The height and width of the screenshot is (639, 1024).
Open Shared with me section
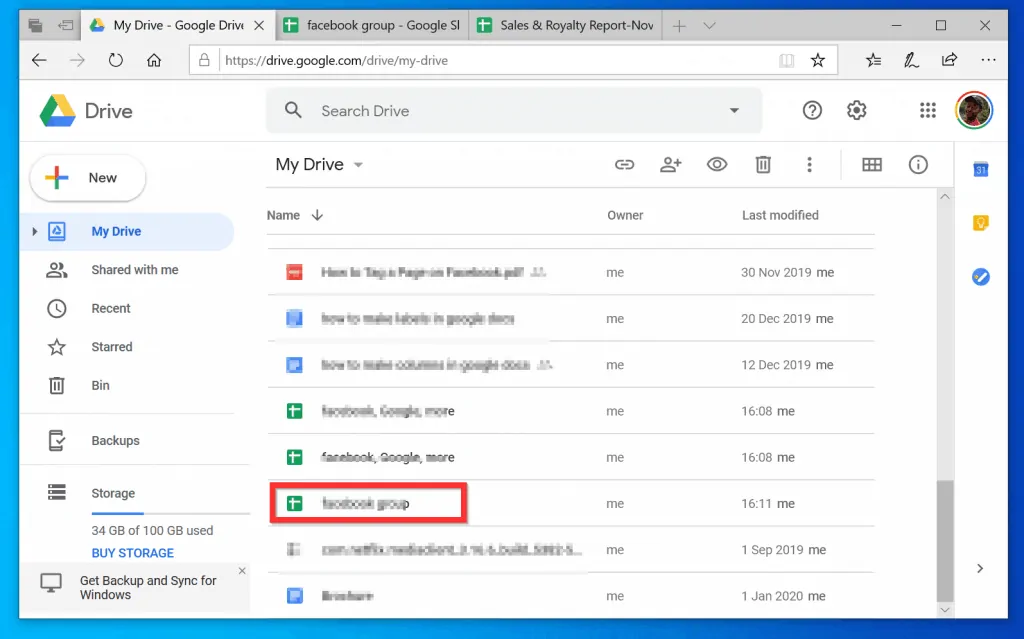[134, 270]
